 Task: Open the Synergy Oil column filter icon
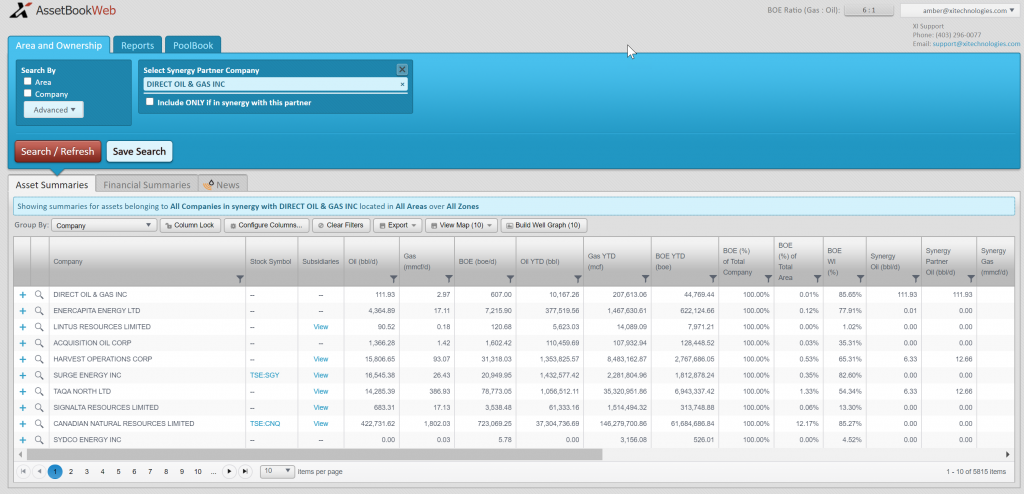916,279
